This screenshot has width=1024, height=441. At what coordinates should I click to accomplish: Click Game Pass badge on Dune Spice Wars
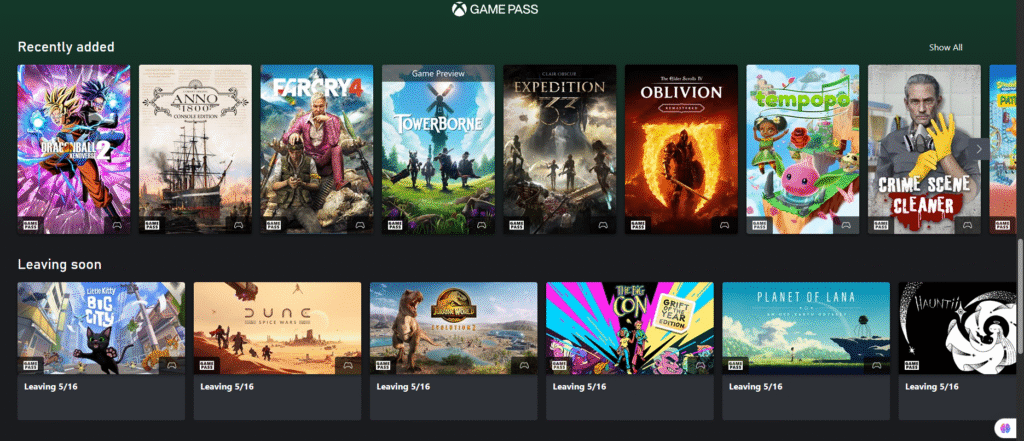pyautogui.click(x=206, y=365)
